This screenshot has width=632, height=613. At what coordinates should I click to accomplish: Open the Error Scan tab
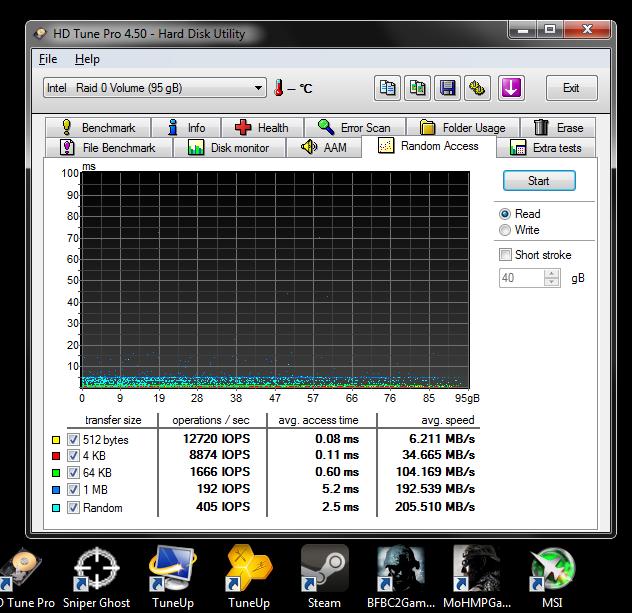[x=355, y=128]
